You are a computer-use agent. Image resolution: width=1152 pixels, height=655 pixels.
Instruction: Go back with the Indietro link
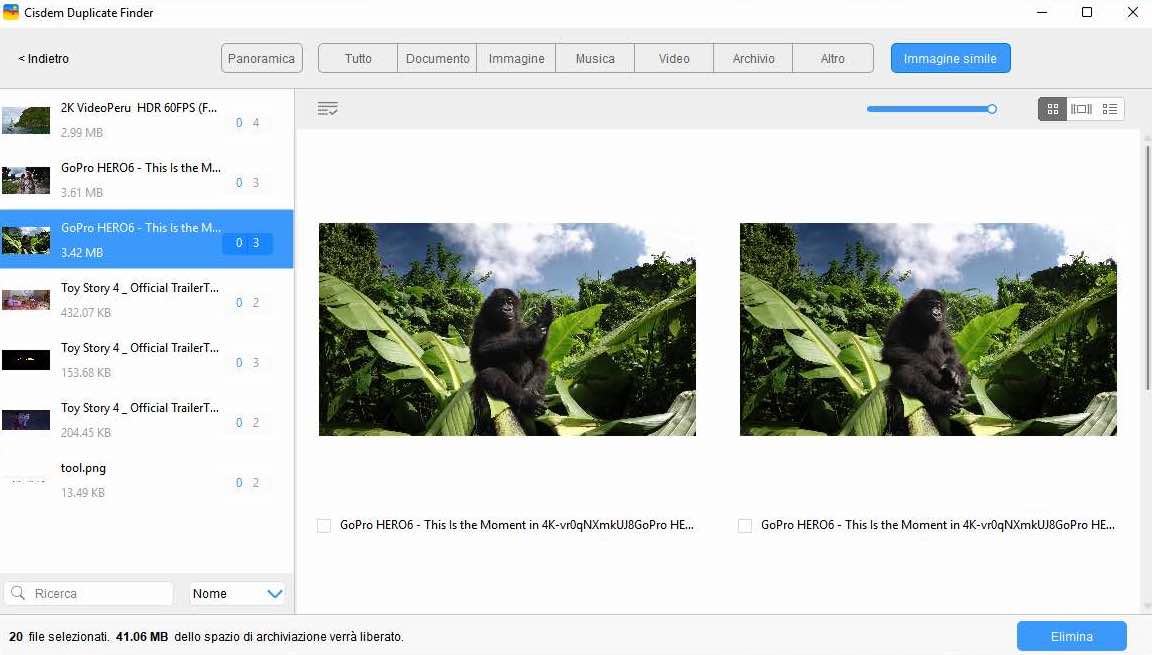pos(44,59)
